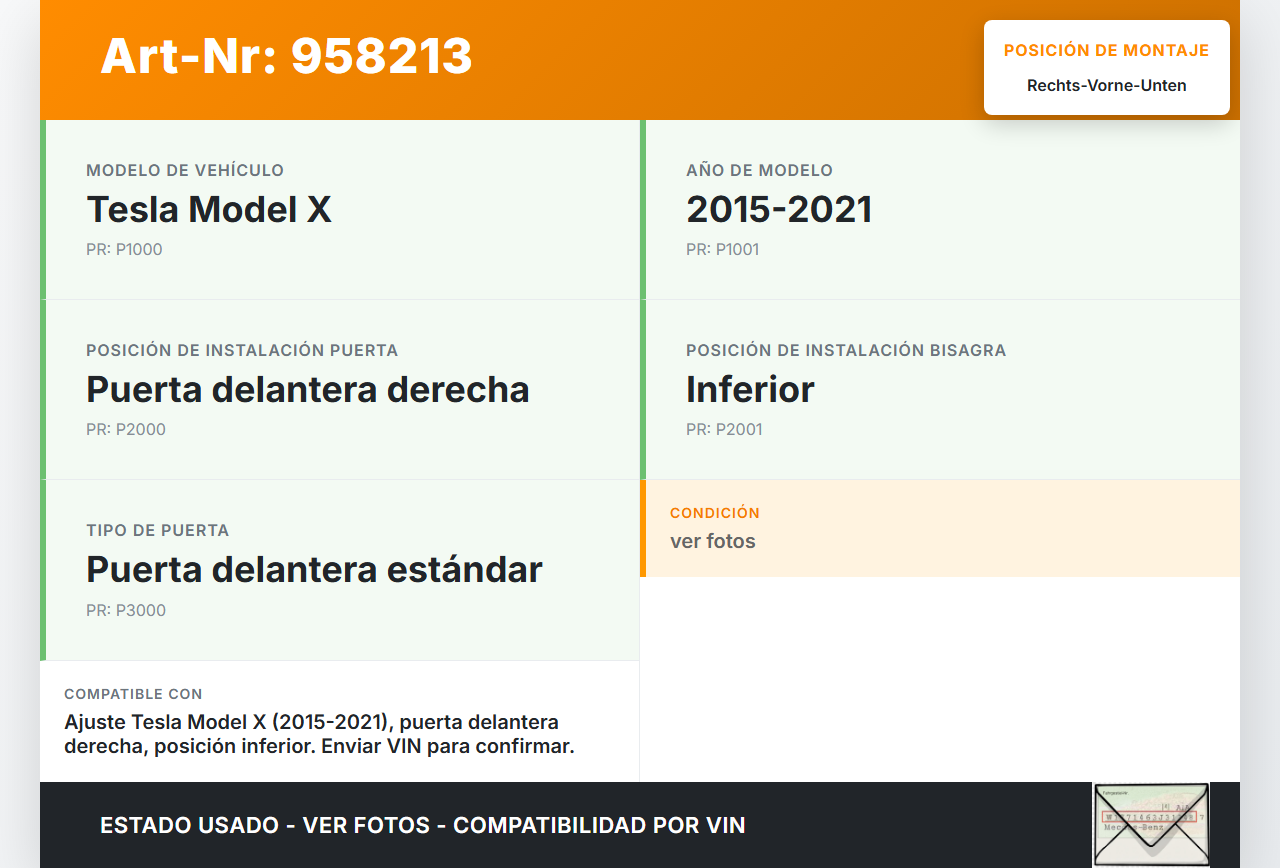Click the 'Art-Nr: 958213' heading
This screenshot has height=868, width=1280.
[286, 56]
